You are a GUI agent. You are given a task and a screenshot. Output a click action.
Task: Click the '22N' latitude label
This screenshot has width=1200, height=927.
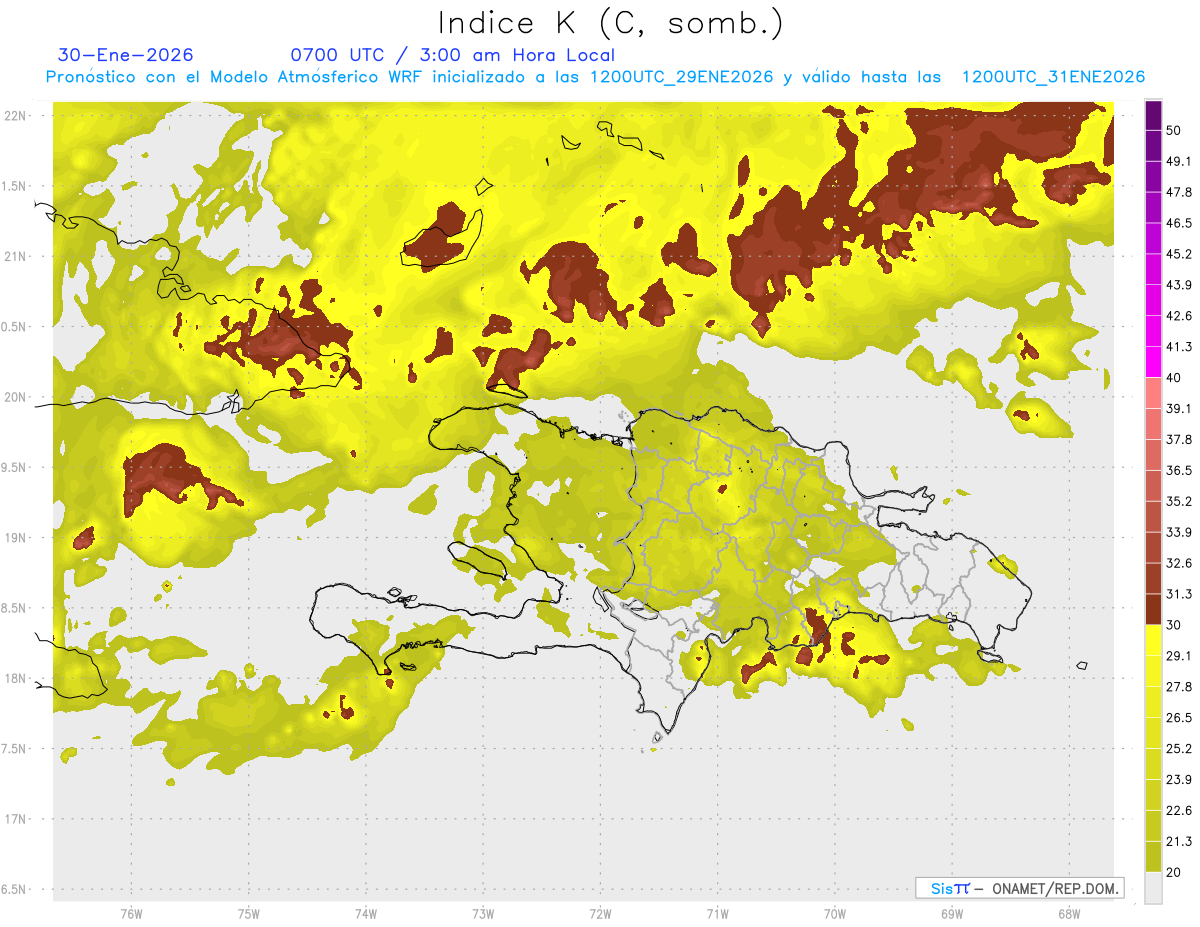[16, 116]
